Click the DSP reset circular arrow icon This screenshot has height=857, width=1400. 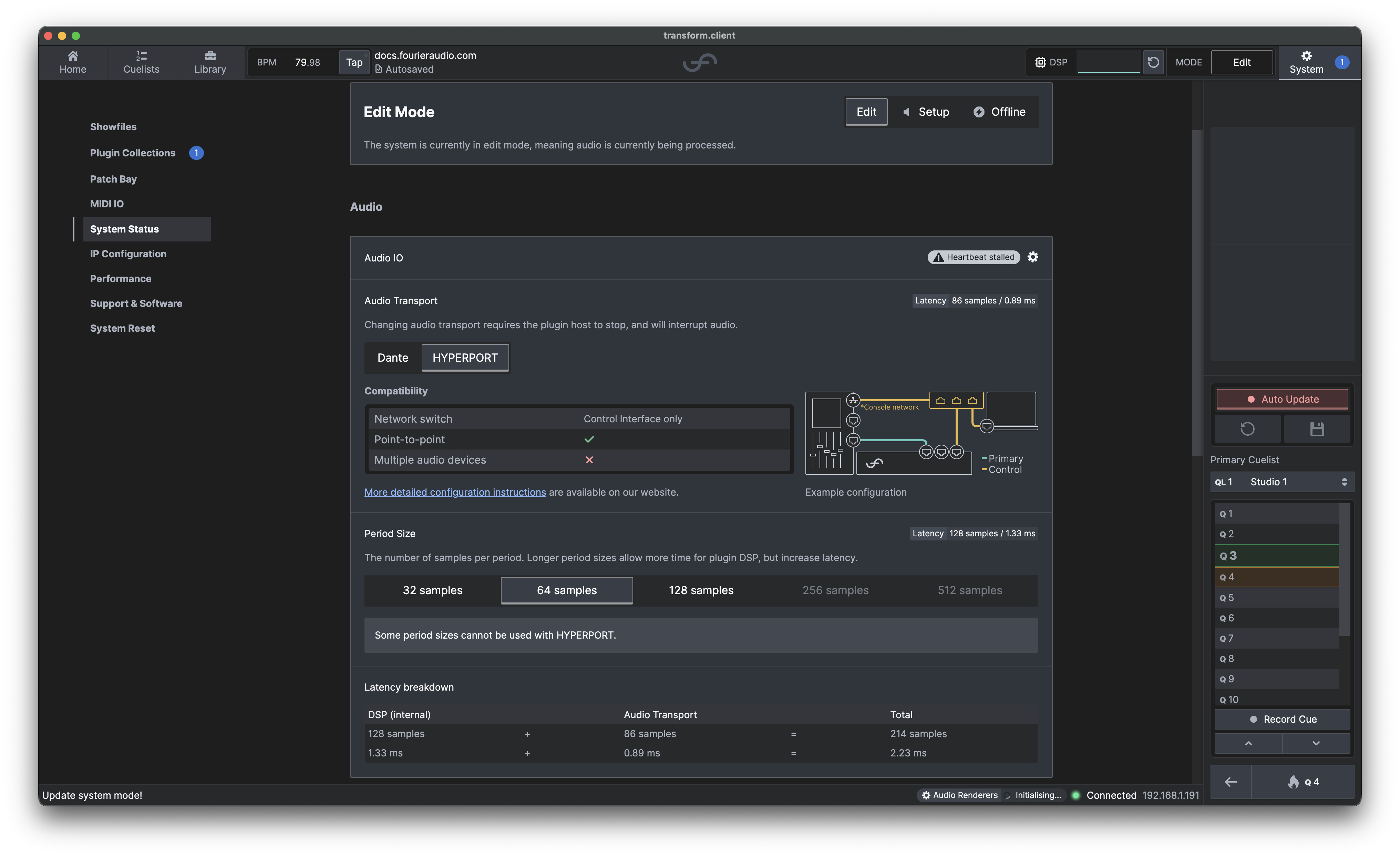[x=1153, y=62]
